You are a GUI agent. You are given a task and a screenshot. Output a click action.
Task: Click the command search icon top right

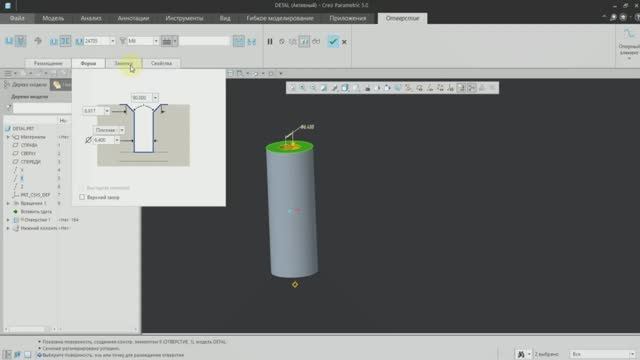pos(613,17)
